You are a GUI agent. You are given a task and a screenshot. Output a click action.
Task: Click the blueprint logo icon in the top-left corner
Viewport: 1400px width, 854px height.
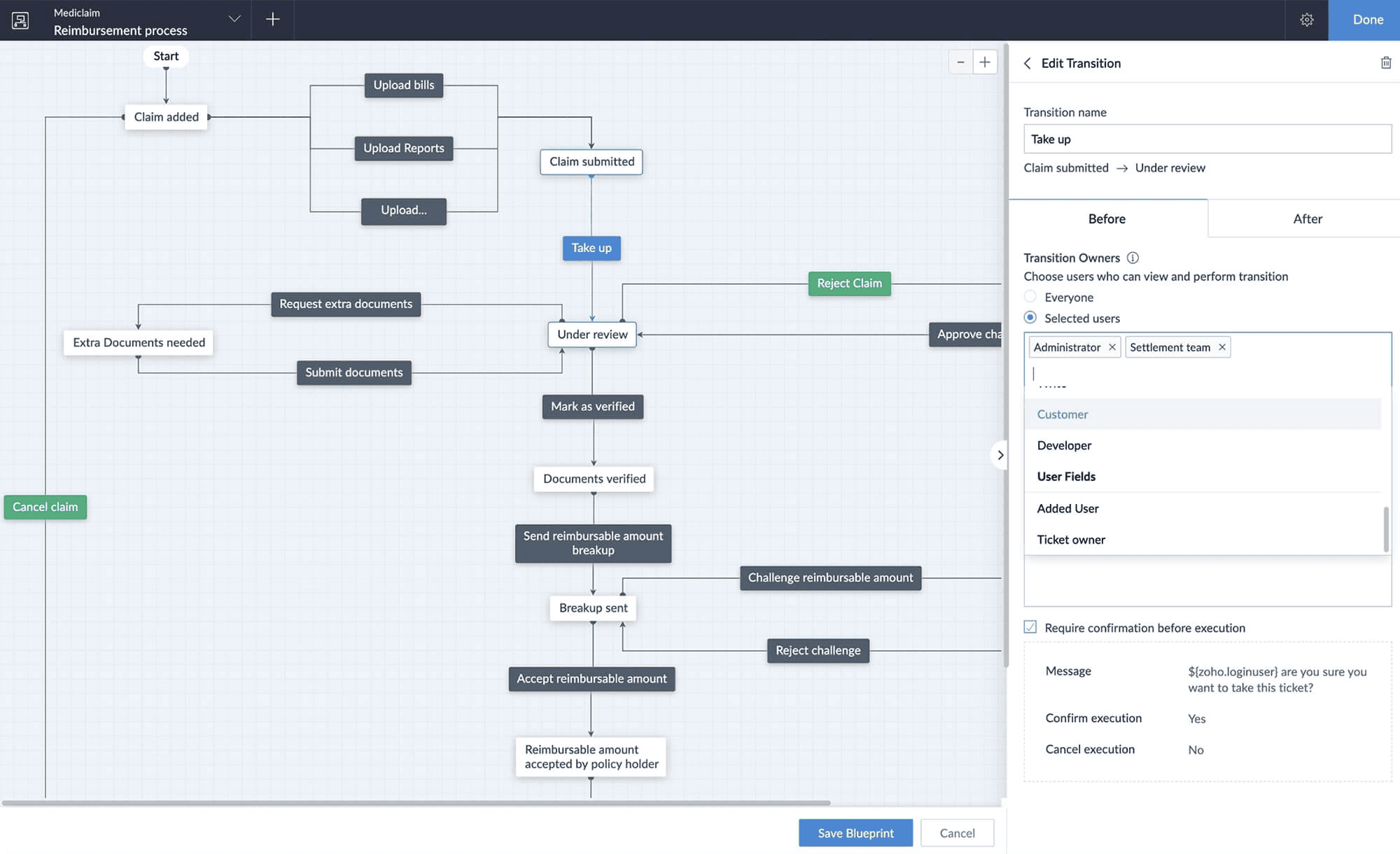point(20,20)
